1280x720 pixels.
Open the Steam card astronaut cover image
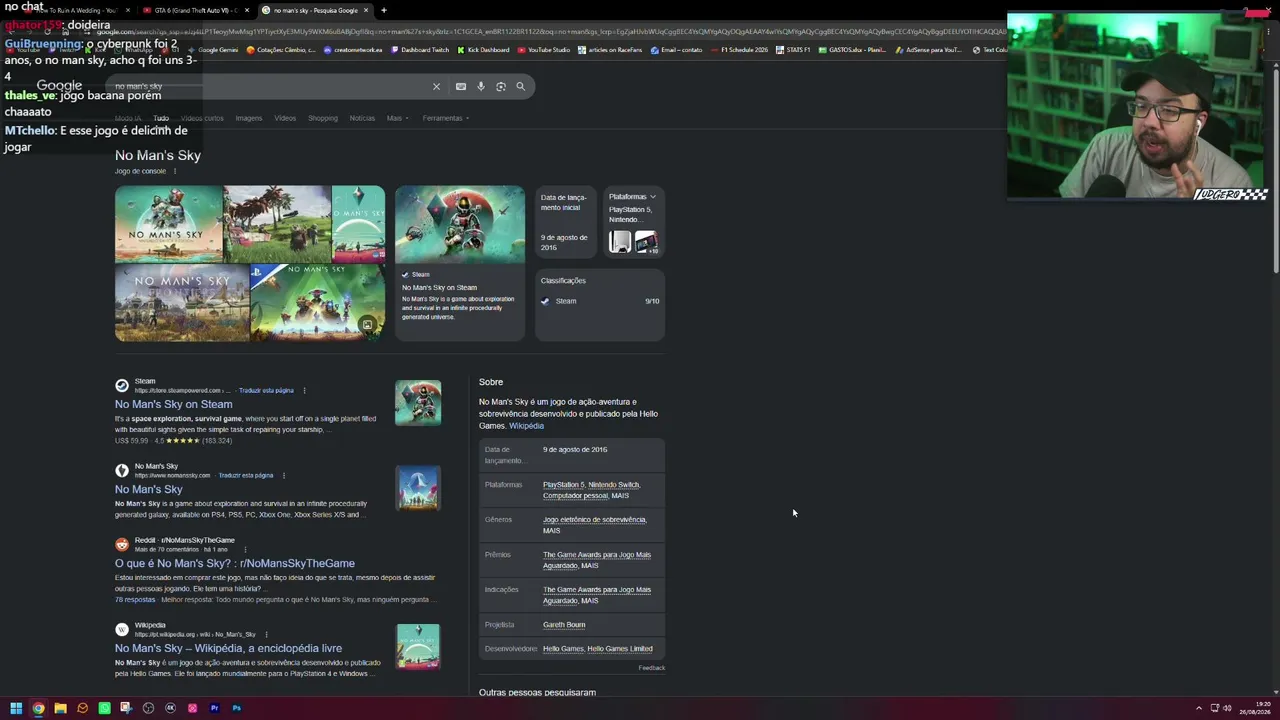(x=460, y=225)
